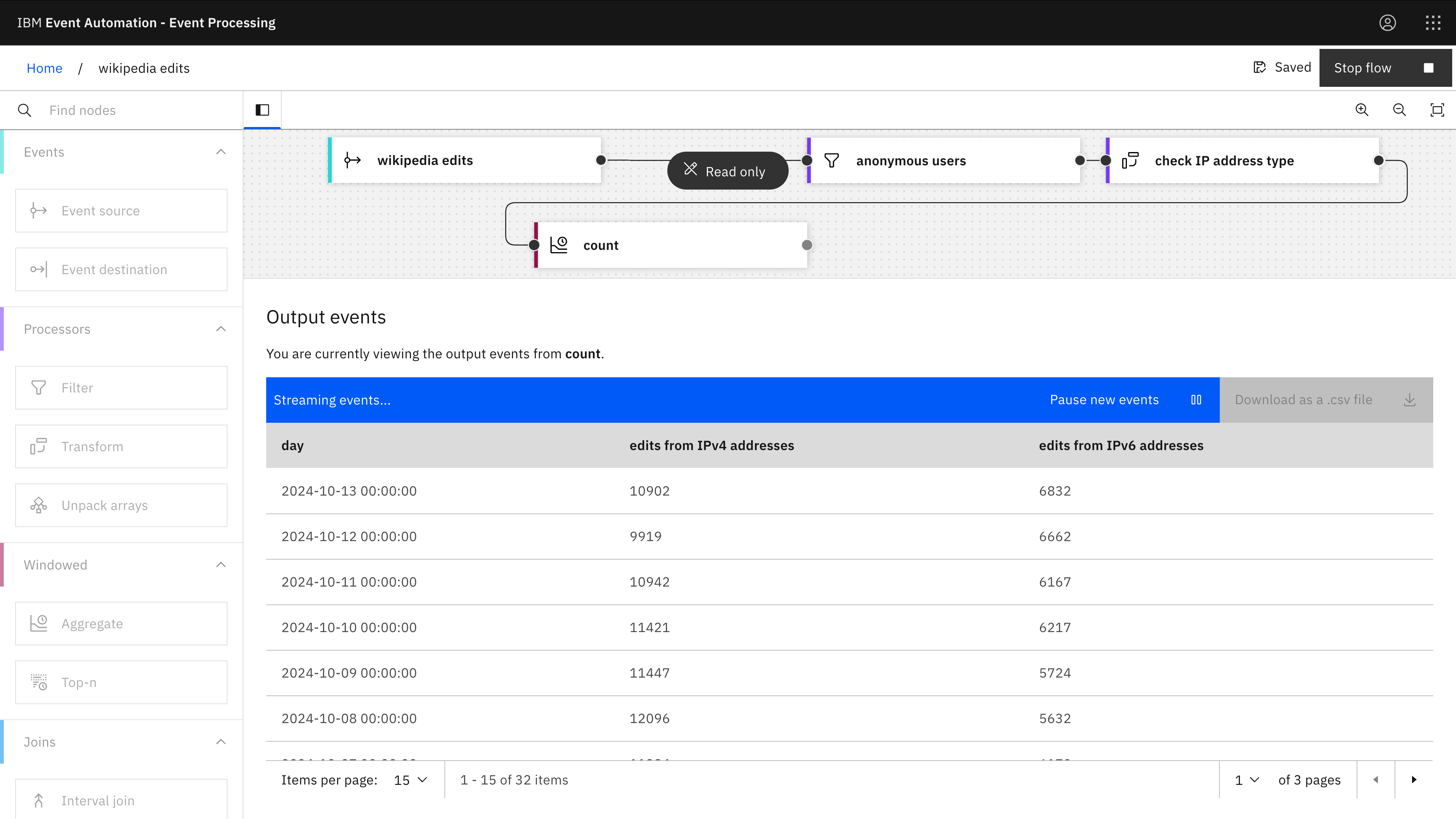This screenshot has width=1456, height=819.
Task: Click the zoom out canvas icon
Action: [1399, 110]
